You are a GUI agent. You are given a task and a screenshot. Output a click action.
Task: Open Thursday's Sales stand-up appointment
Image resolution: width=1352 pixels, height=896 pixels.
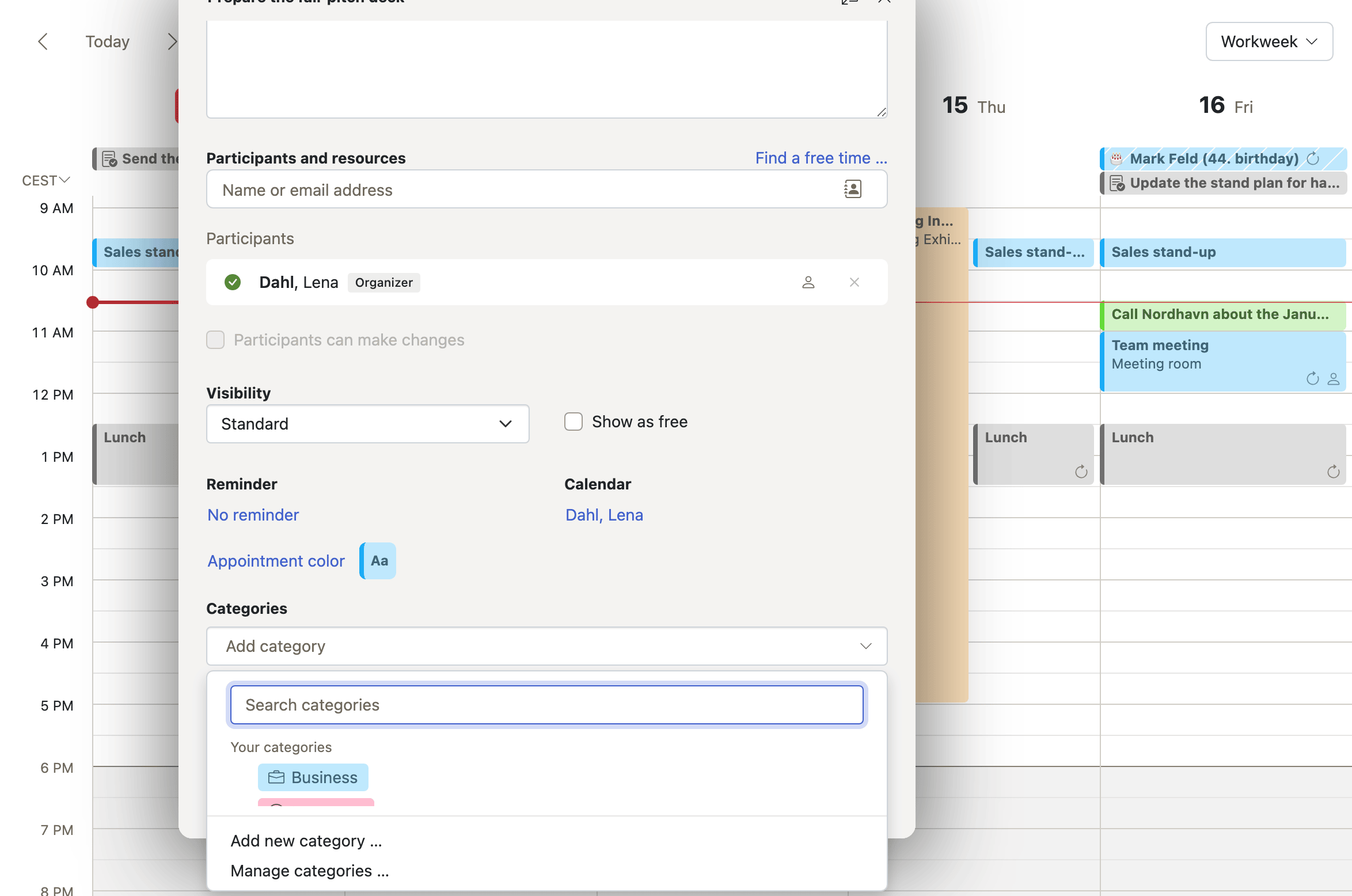[1034, 252]
